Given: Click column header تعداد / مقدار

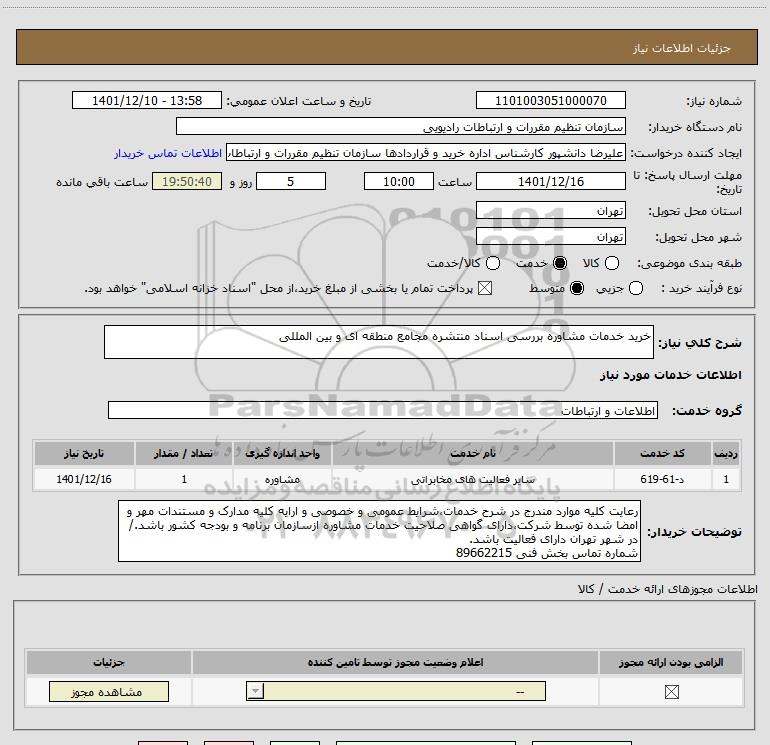Looking at the screenshot, I should [184, 453].
